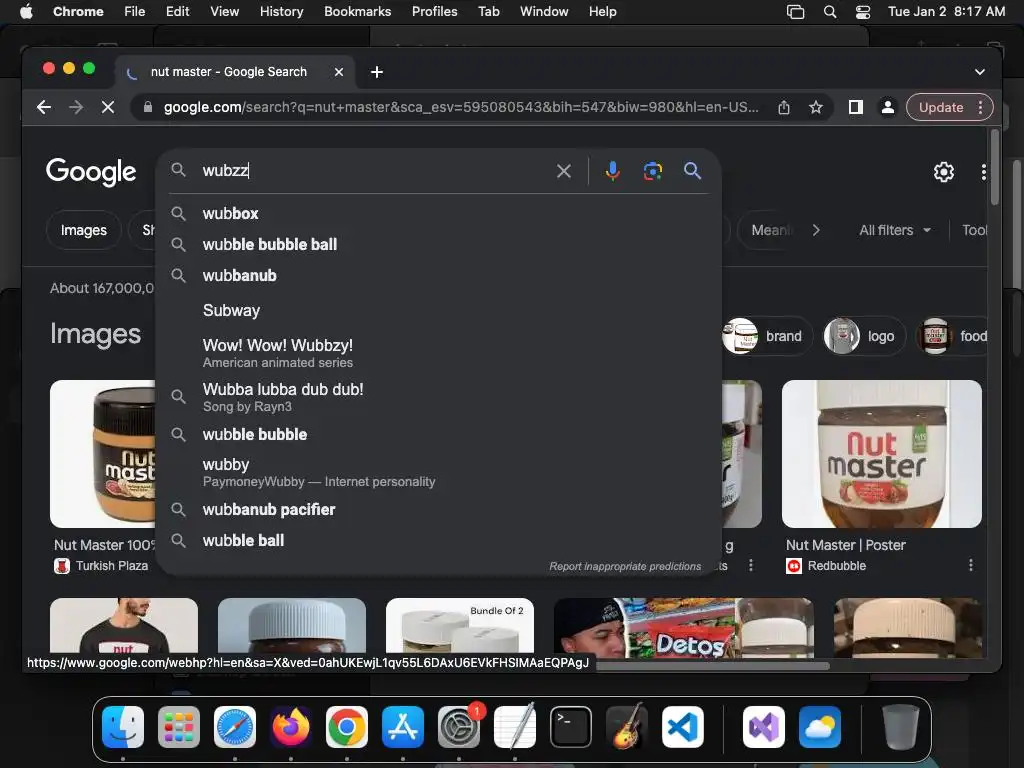Click the voice search microphone icon

[x=613, y=171]
